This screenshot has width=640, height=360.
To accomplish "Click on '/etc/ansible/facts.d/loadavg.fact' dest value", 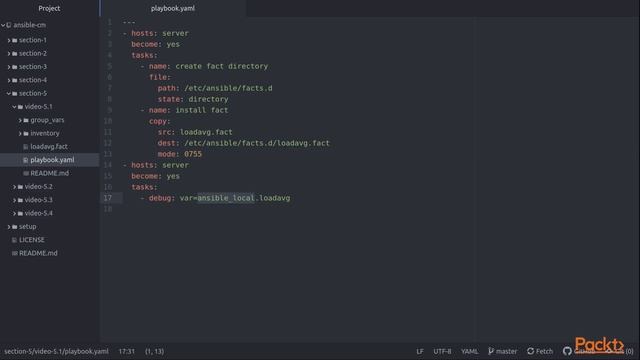I will click(257, 143).
